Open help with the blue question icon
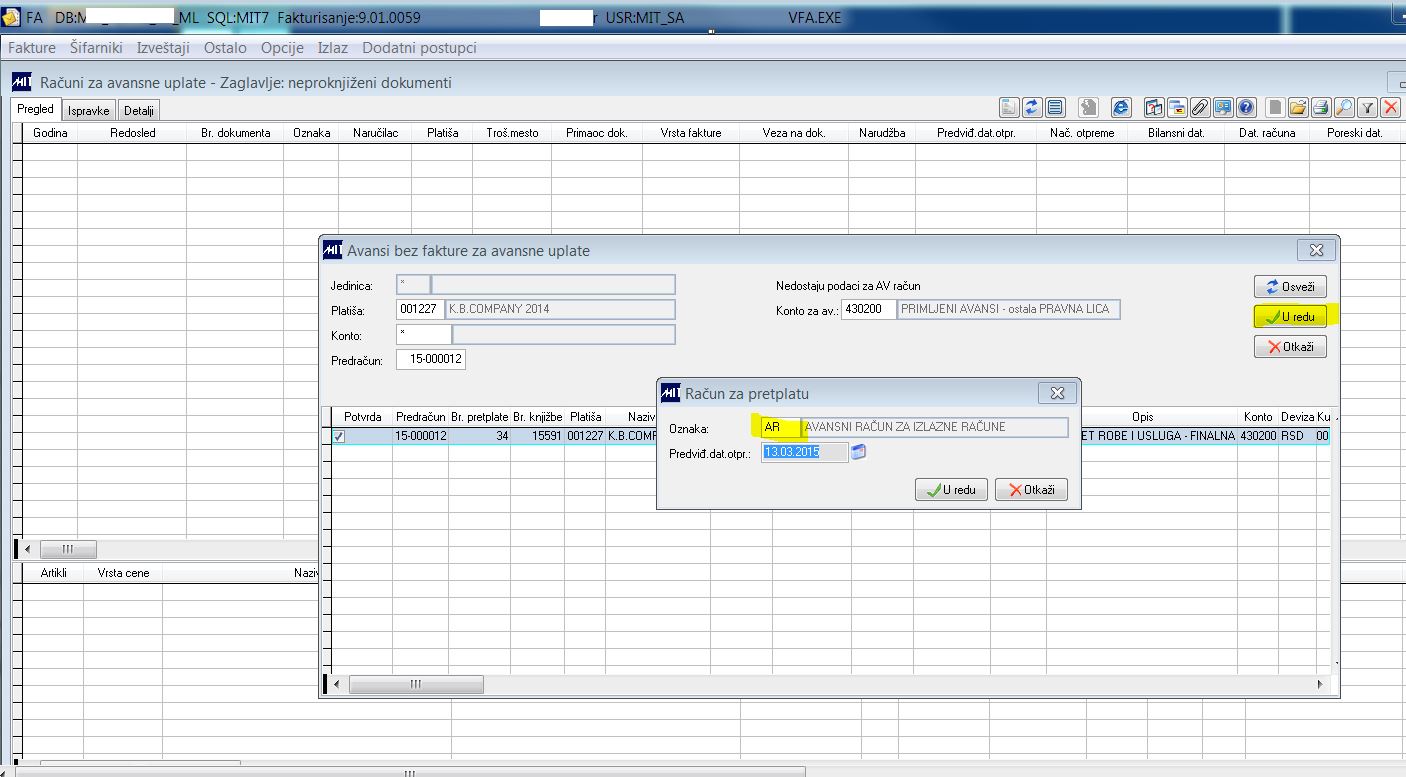 [1246, 107]
